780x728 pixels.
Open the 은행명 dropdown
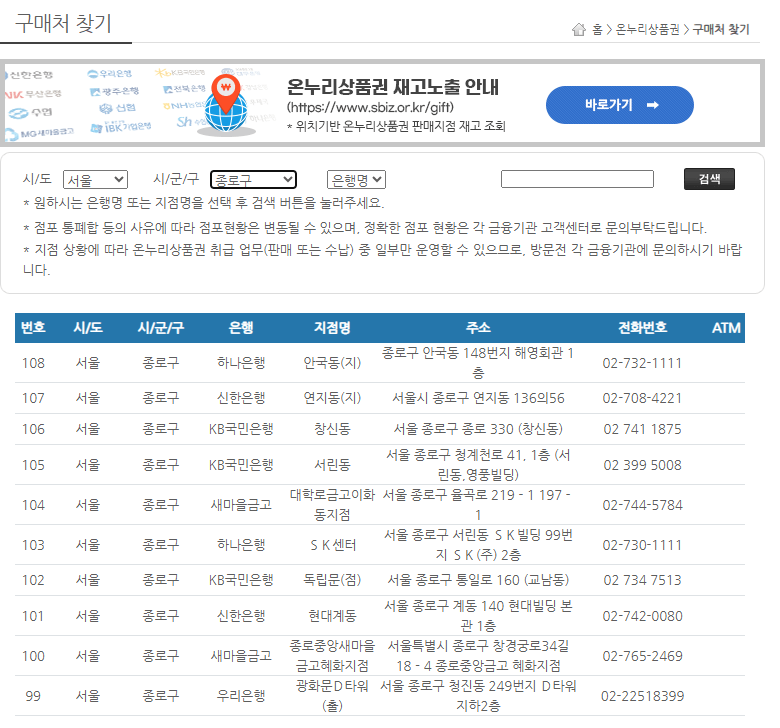click(x=356, y=180)
